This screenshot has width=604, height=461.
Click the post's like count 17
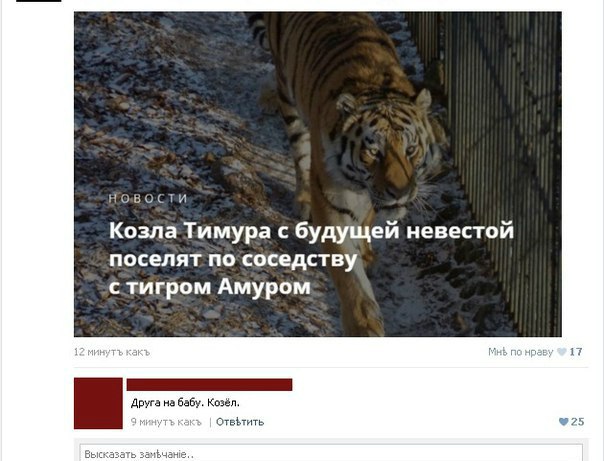[575, 352]
